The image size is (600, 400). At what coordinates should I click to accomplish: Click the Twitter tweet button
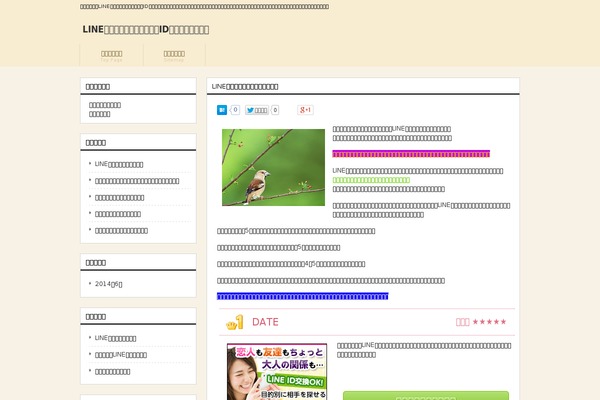click(x=257, y=110)
